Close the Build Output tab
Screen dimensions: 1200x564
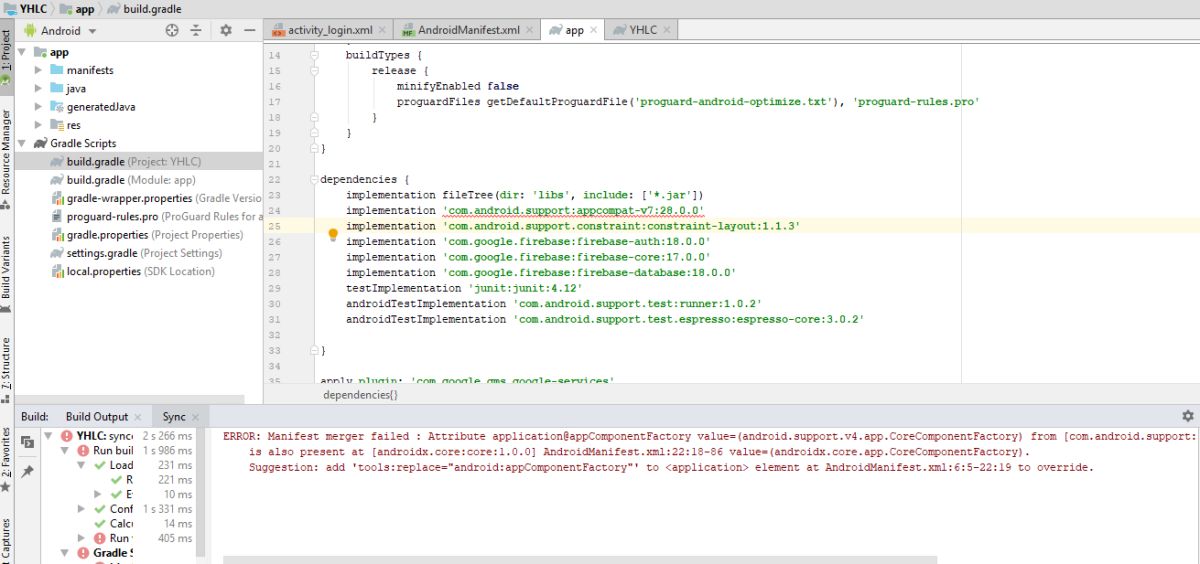[x=139, y=417]
